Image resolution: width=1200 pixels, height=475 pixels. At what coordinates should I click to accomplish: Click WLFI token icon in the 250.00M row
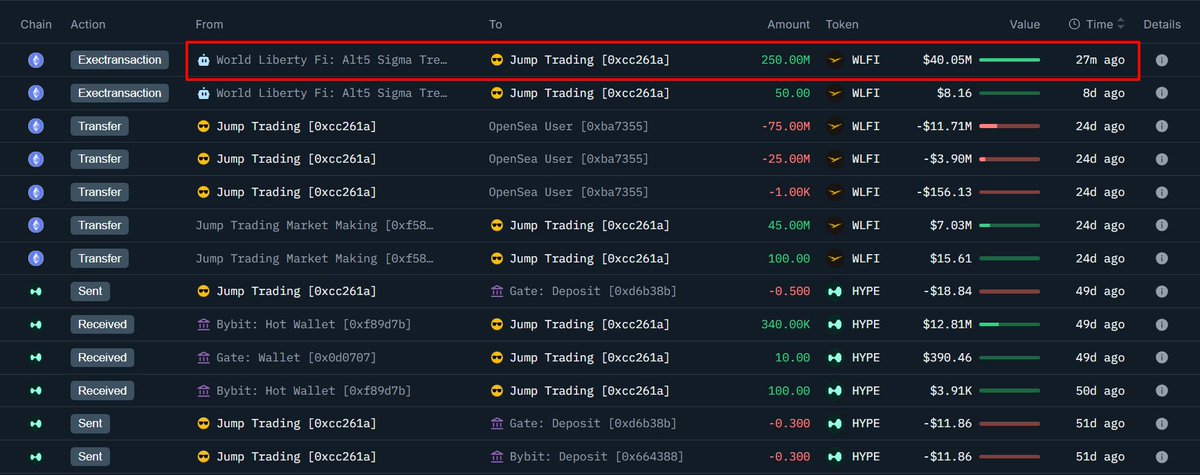[x=836, y=60]
